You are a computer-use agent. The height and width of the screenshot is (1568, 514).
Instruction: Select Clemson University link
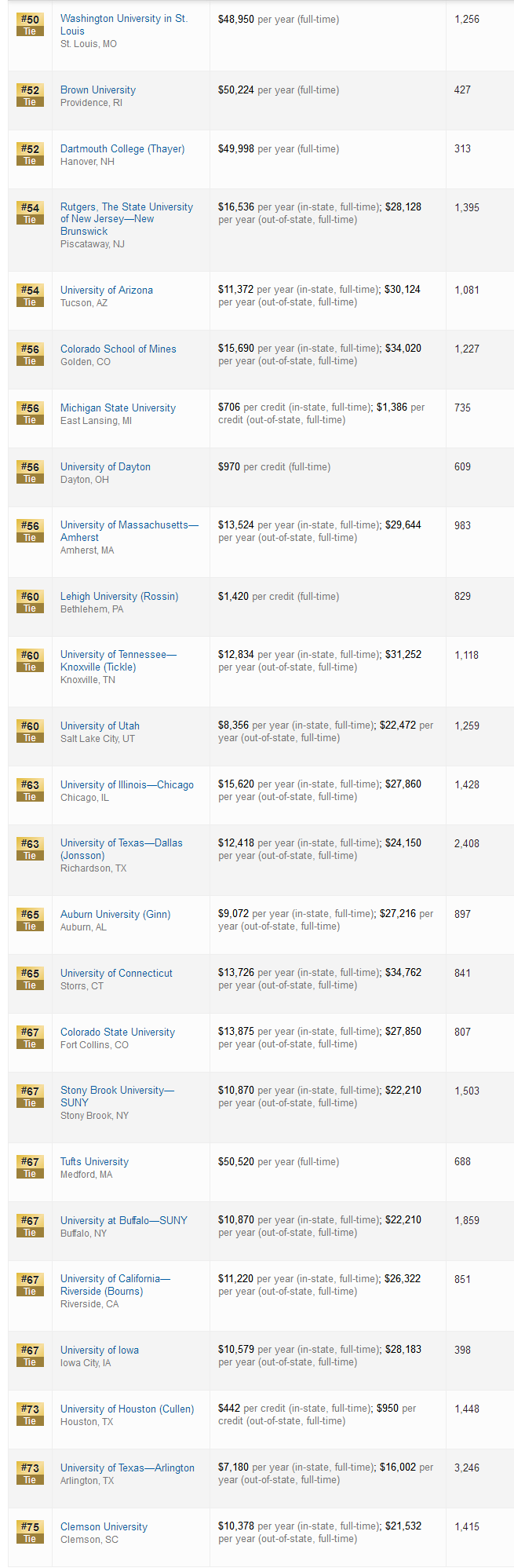point(104,1526)
